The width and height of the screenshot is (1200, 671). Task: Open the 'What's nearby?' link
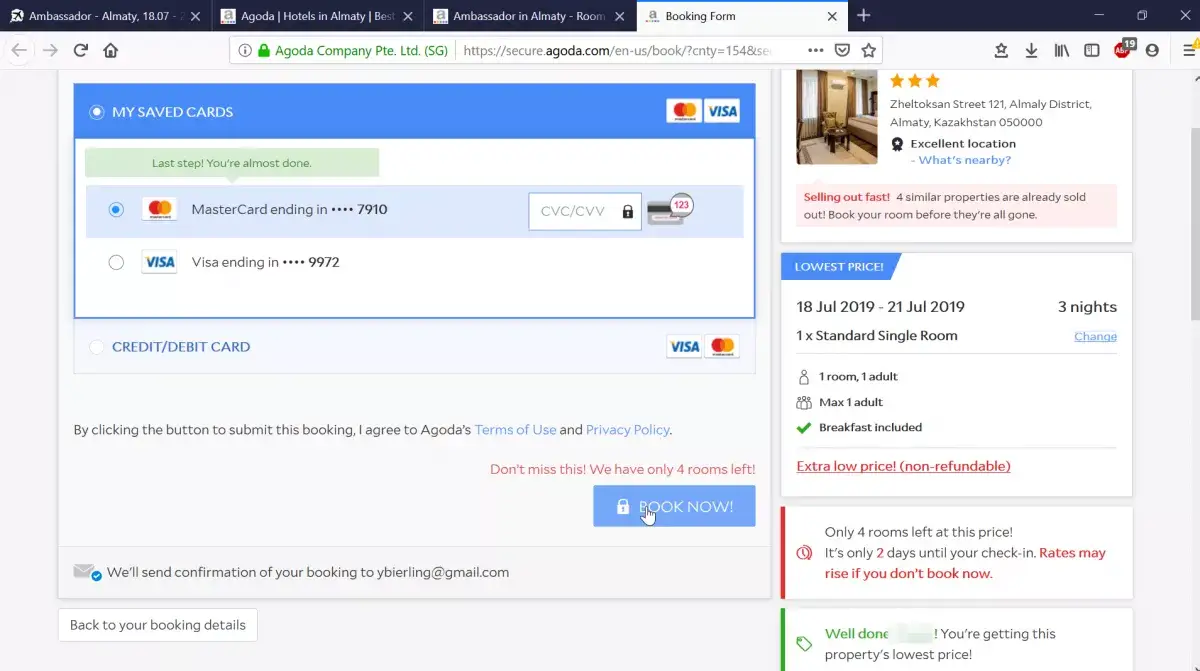964,160
